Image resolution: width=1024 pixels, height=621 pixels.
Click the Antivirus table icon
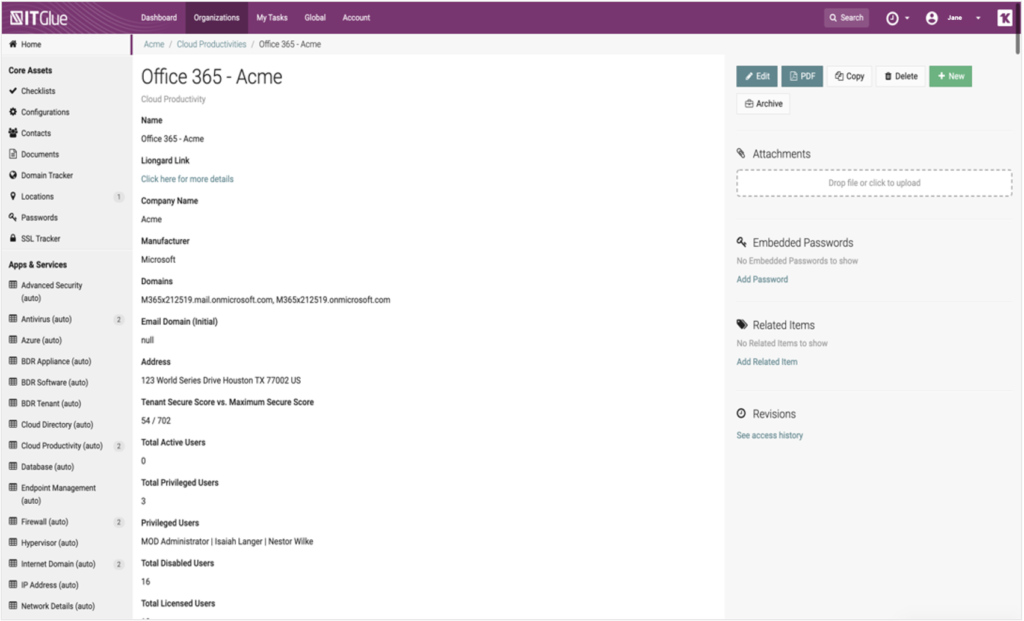12,319
